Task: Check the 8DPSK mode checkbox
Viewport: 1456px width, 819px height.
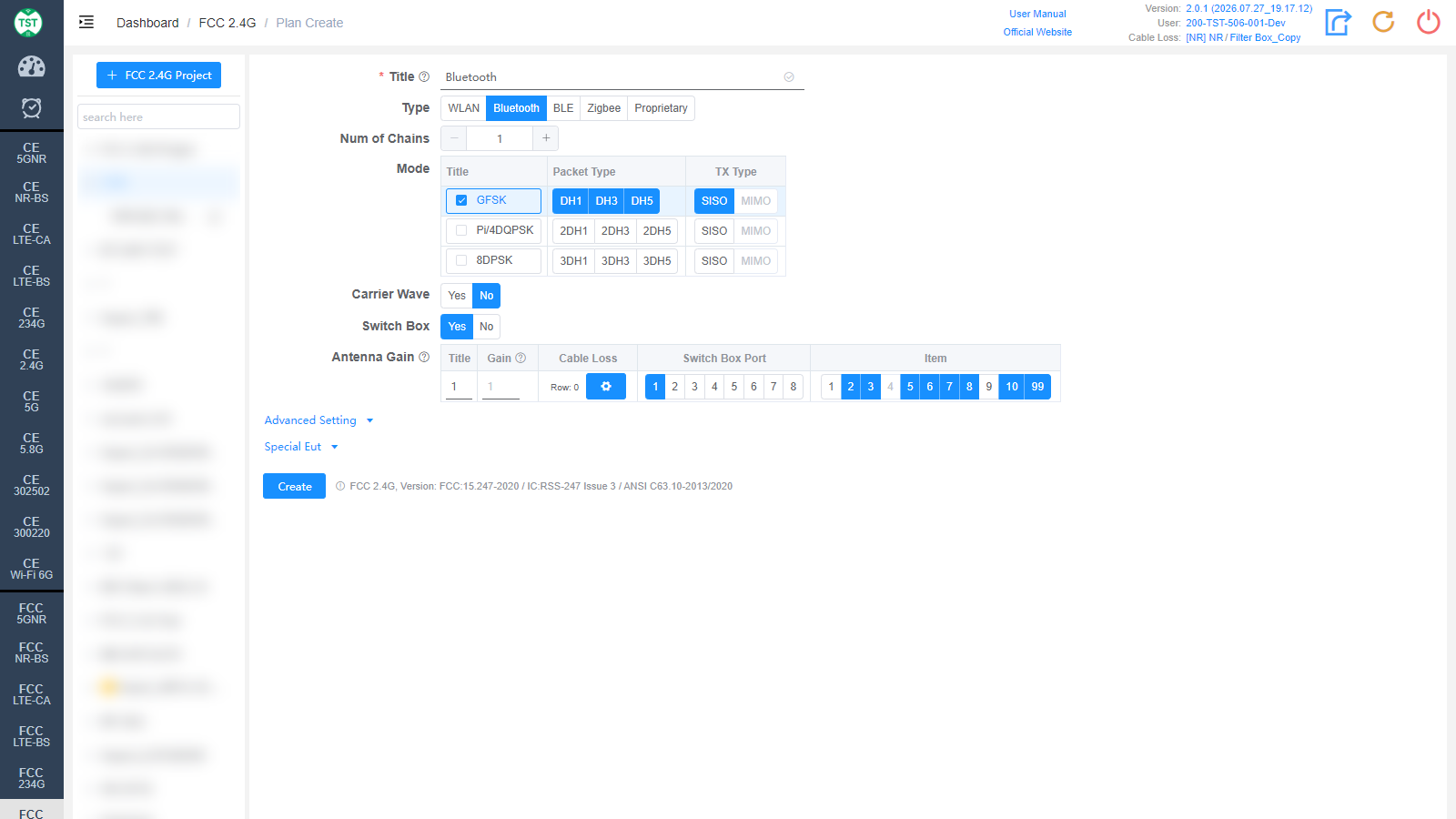Action: (x=461, y=260)
